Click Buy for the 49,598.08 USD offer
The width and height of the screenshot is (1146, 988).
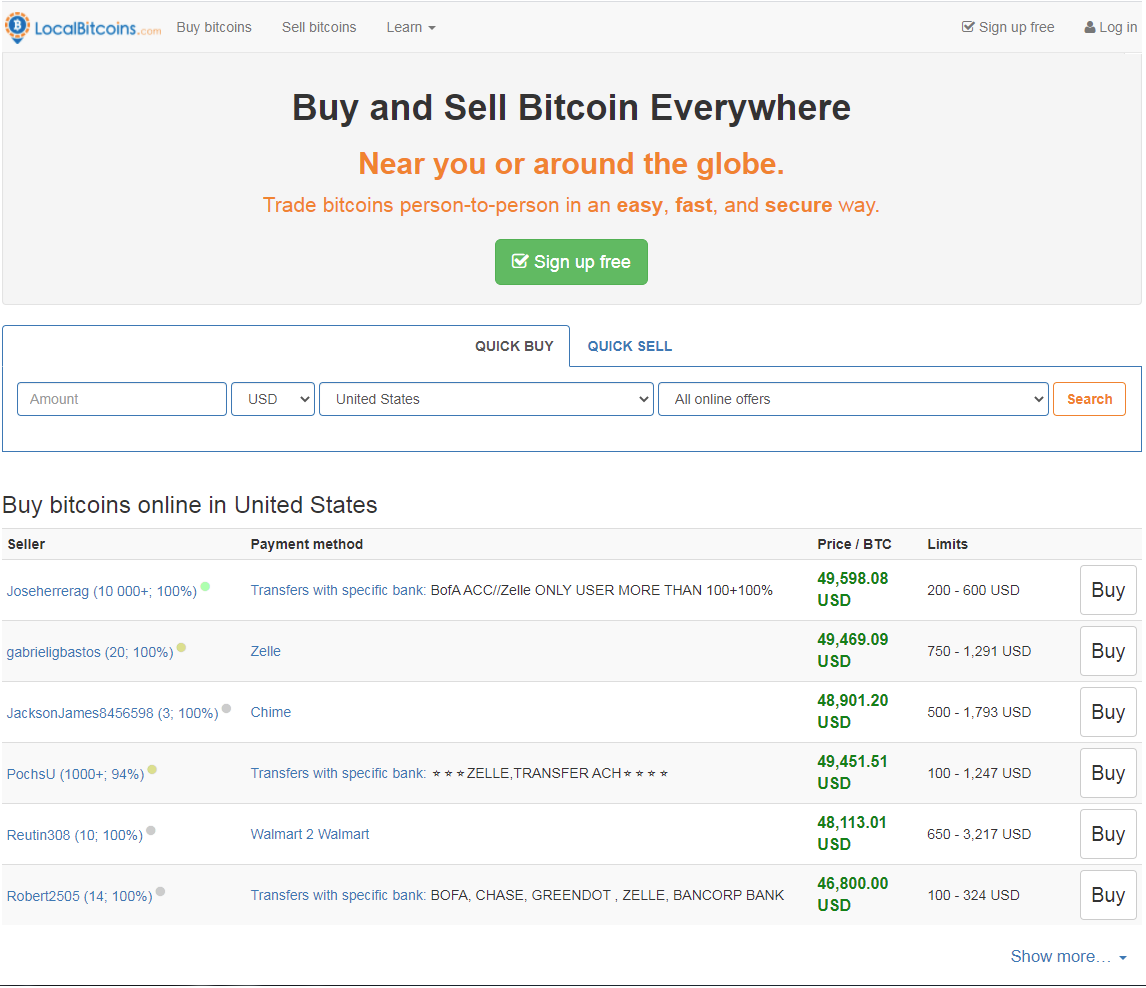click(1108, 590)
